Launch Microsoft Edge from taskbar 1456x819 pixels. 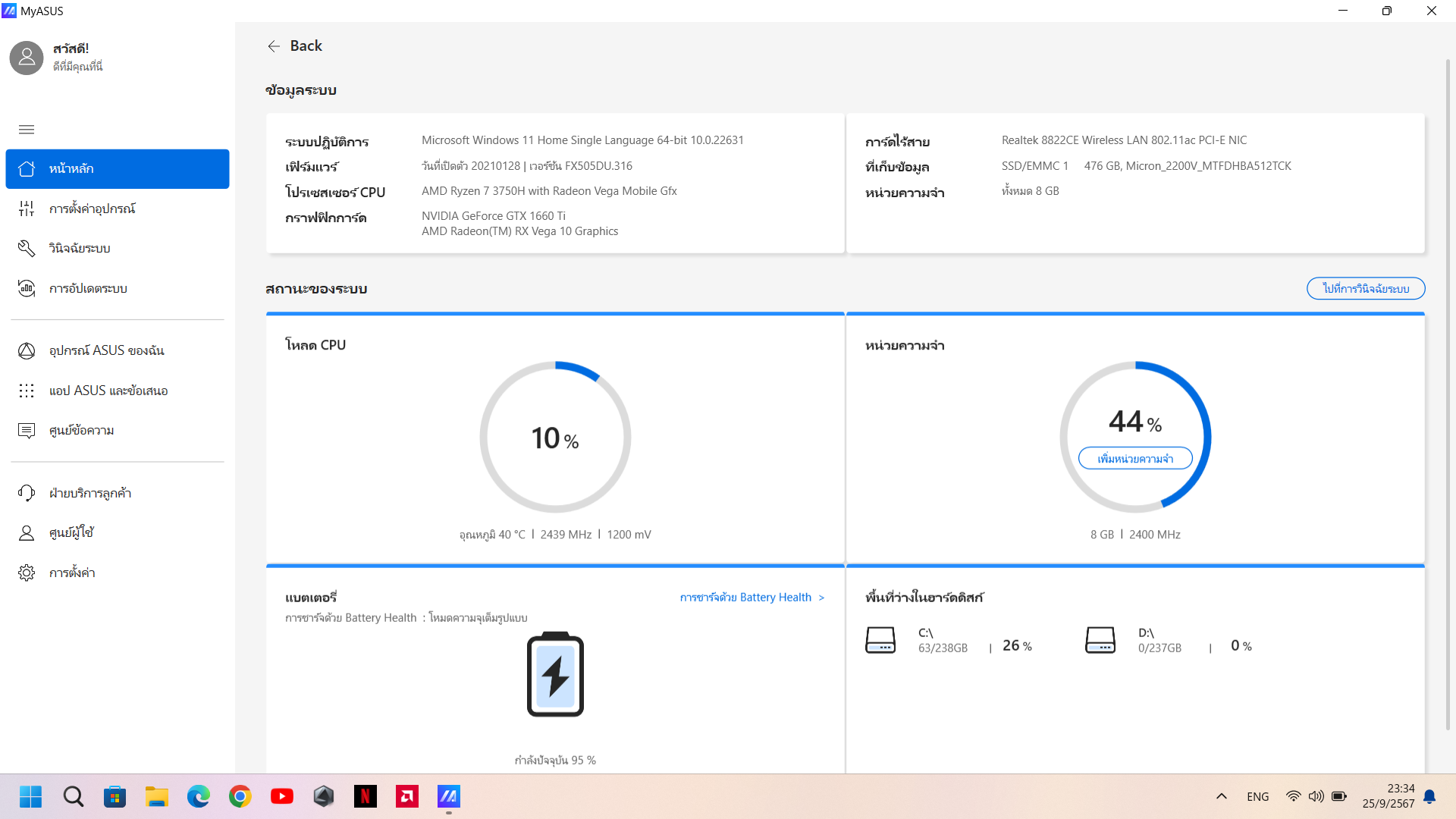coord(199,796)
